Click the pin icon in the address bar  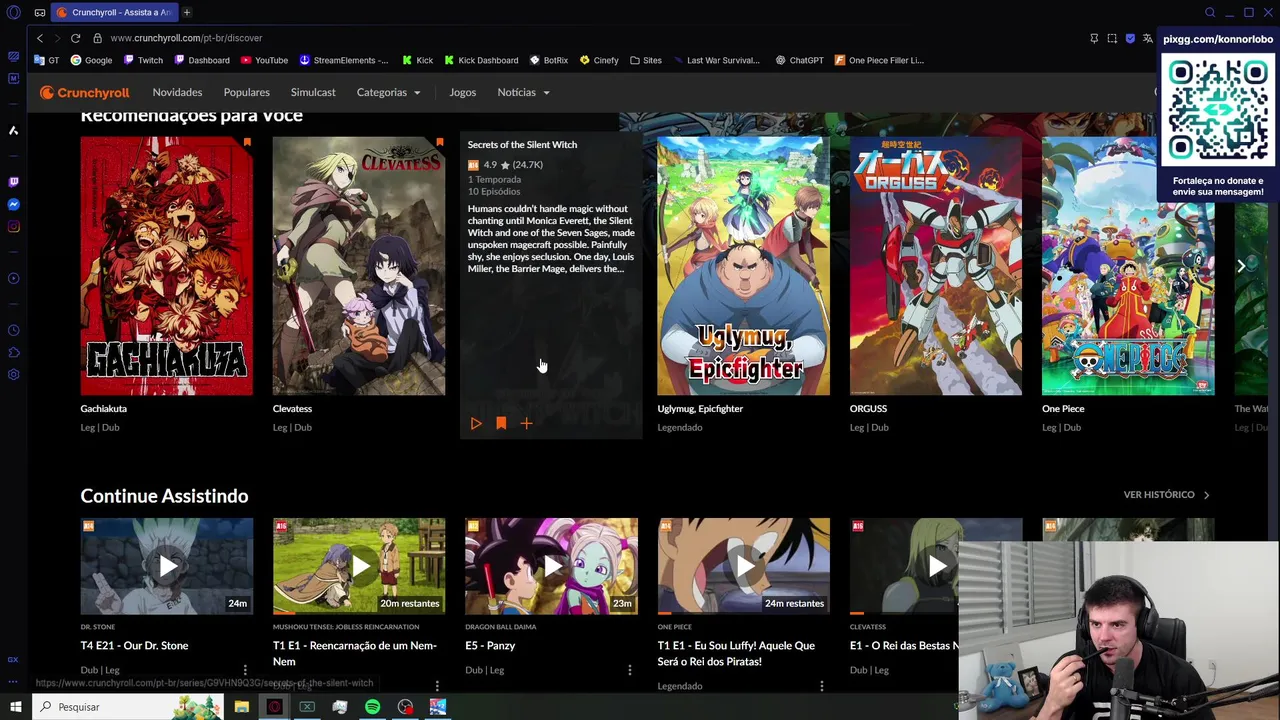[1094, 38]
